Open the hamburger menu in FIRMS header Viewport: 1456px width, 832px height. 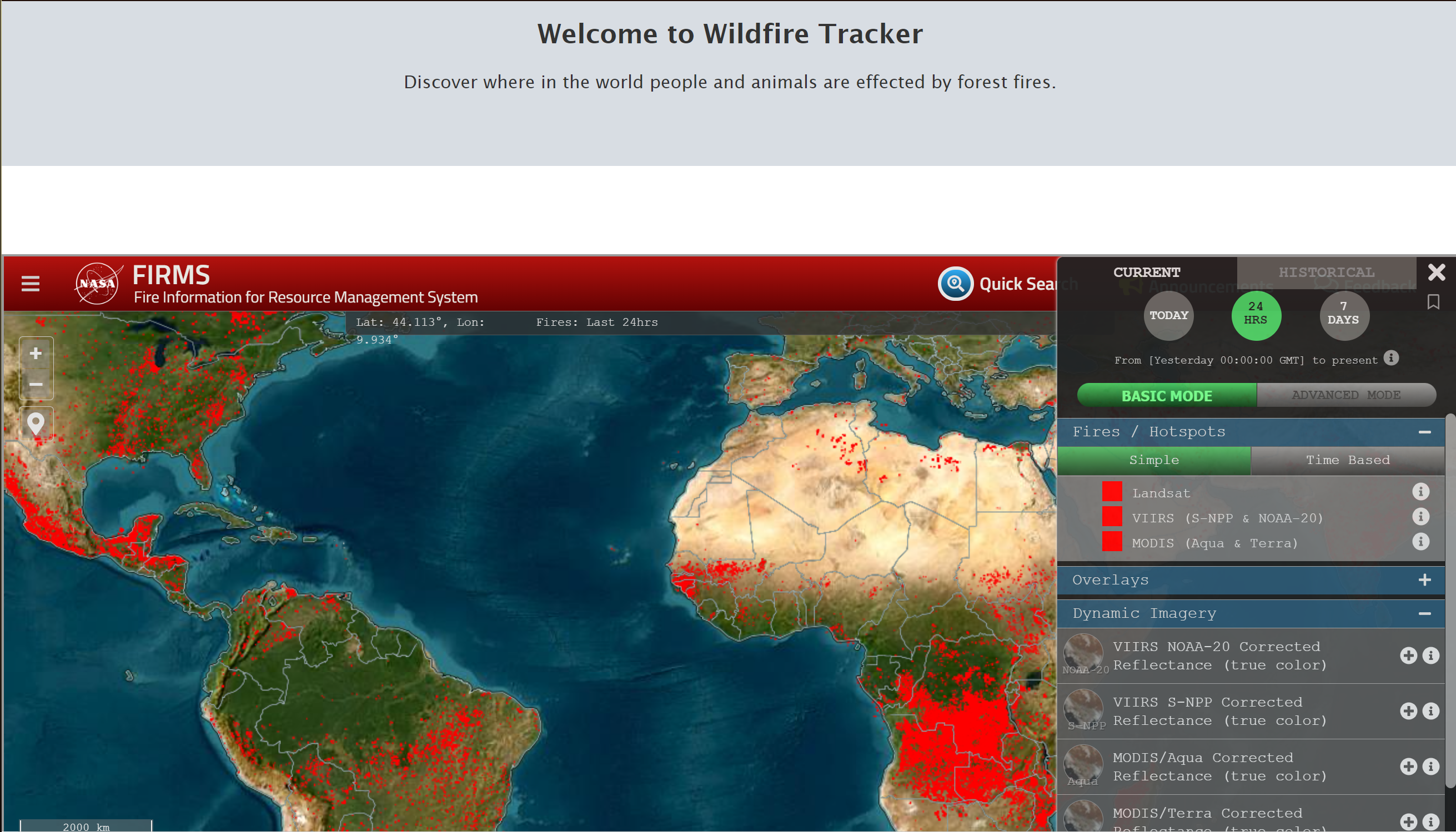click(x=31, y=284)
